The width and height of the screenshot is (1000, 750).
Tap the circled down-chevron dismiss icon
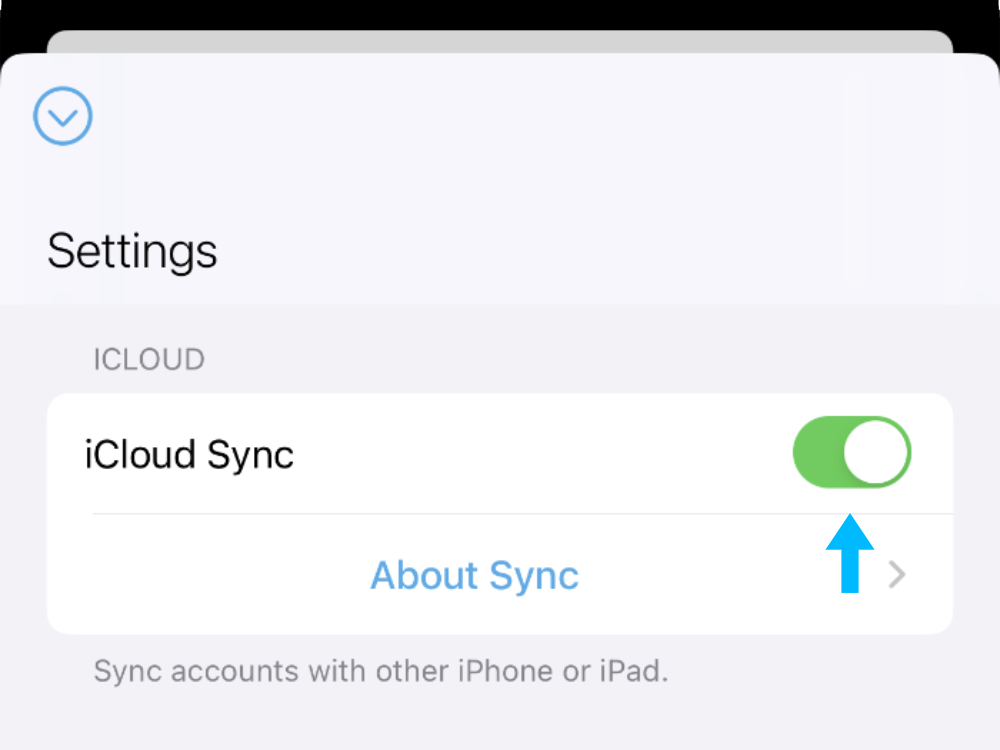point(62,116)
